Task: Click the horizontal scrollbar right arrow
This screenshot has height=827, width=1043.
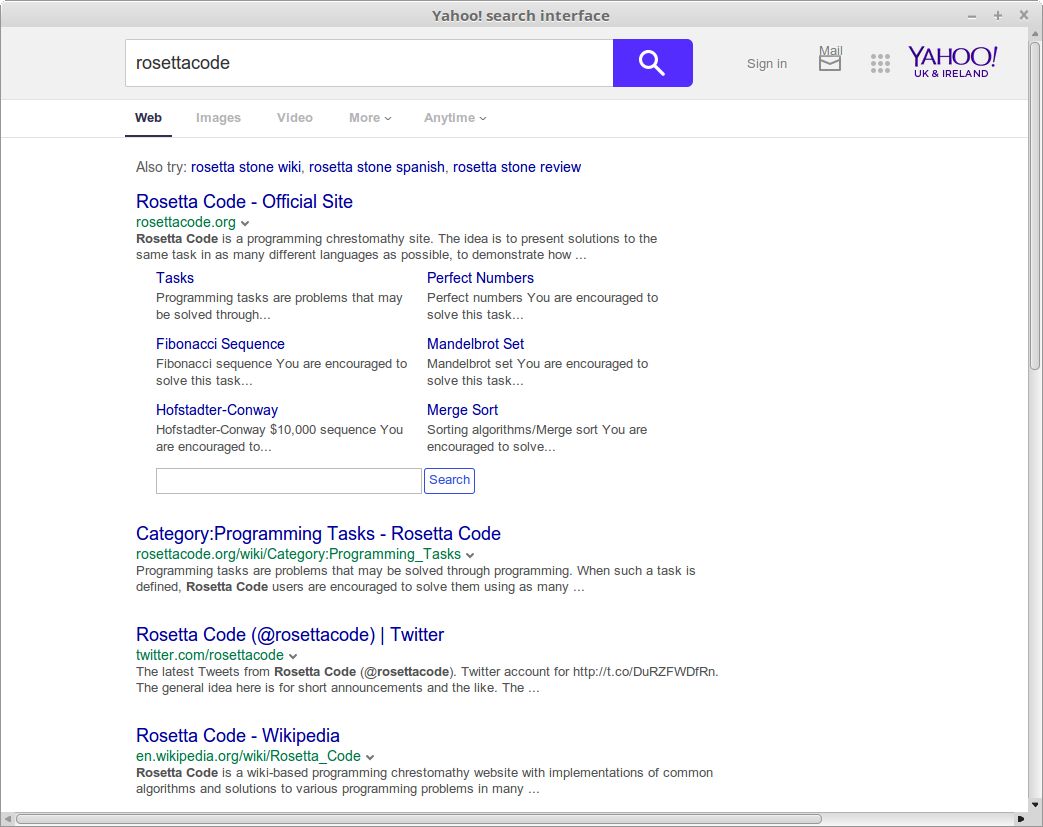Action: [1021, 819]
